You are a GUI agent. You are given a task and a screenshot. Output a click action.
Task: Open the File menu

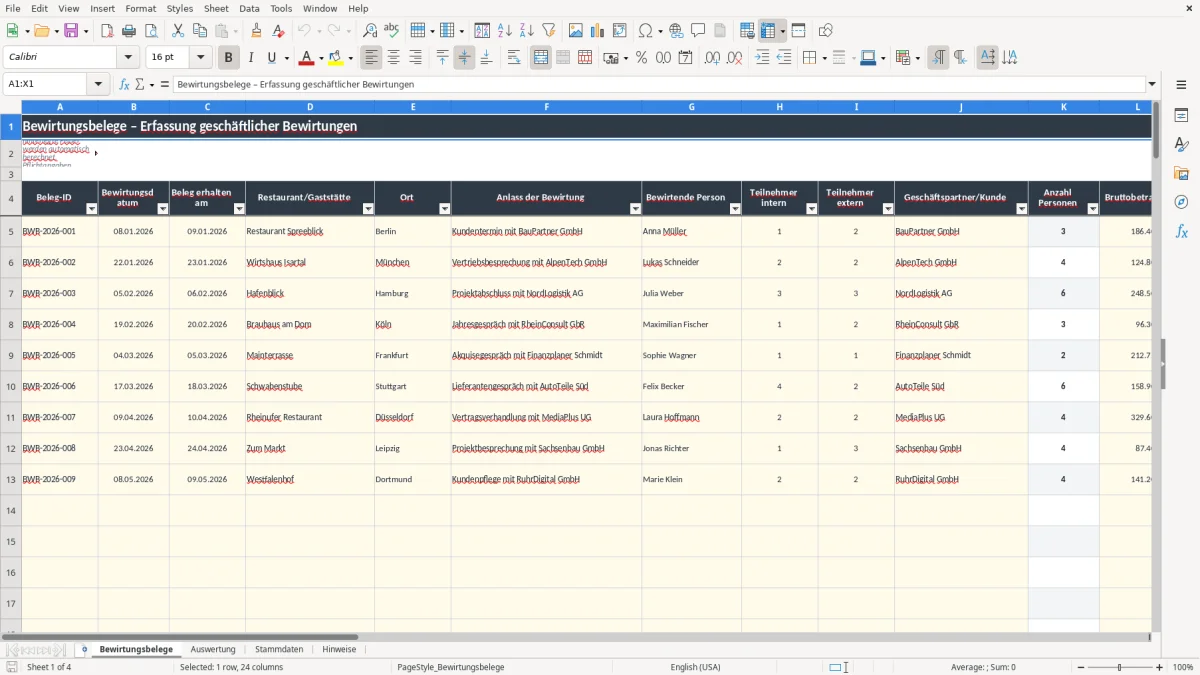coord(13,8)
